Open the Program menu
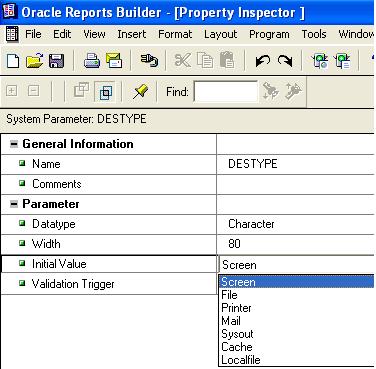Viewport: 376px width, 369px height. tap(269, 34)
